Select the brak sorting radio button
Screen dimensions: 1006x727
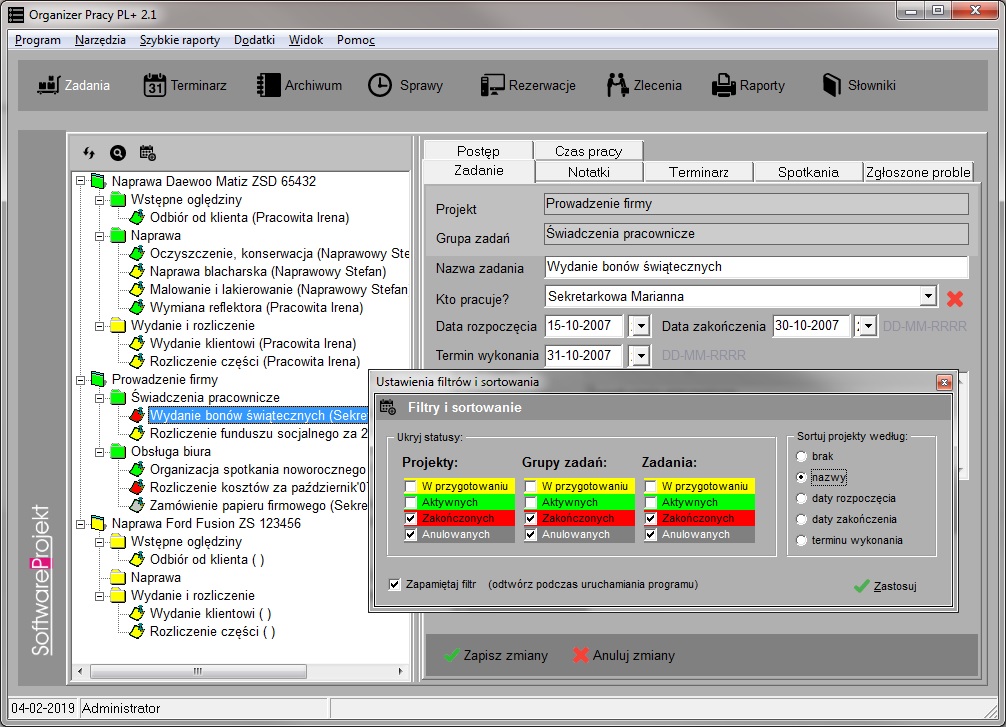(801, 456)
